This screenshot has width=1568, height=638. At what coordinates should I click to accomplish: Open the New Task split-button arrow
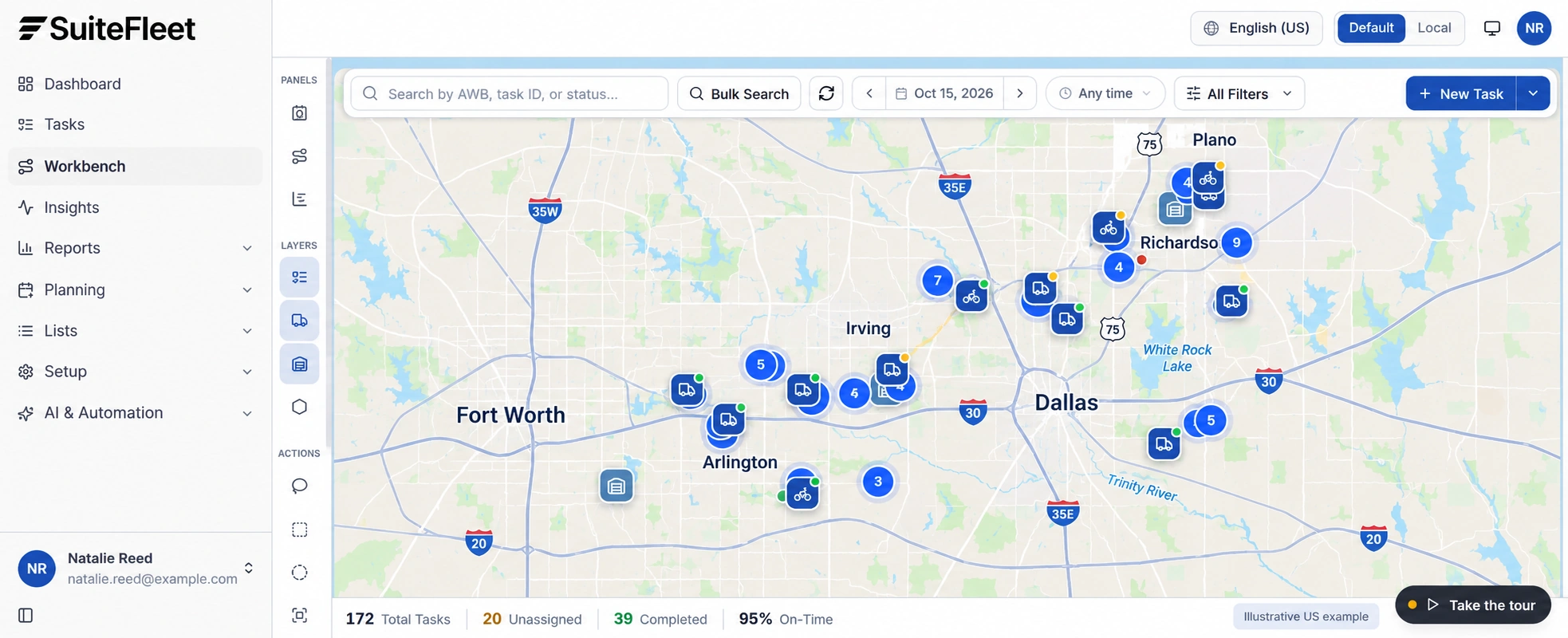[1533, 93]
